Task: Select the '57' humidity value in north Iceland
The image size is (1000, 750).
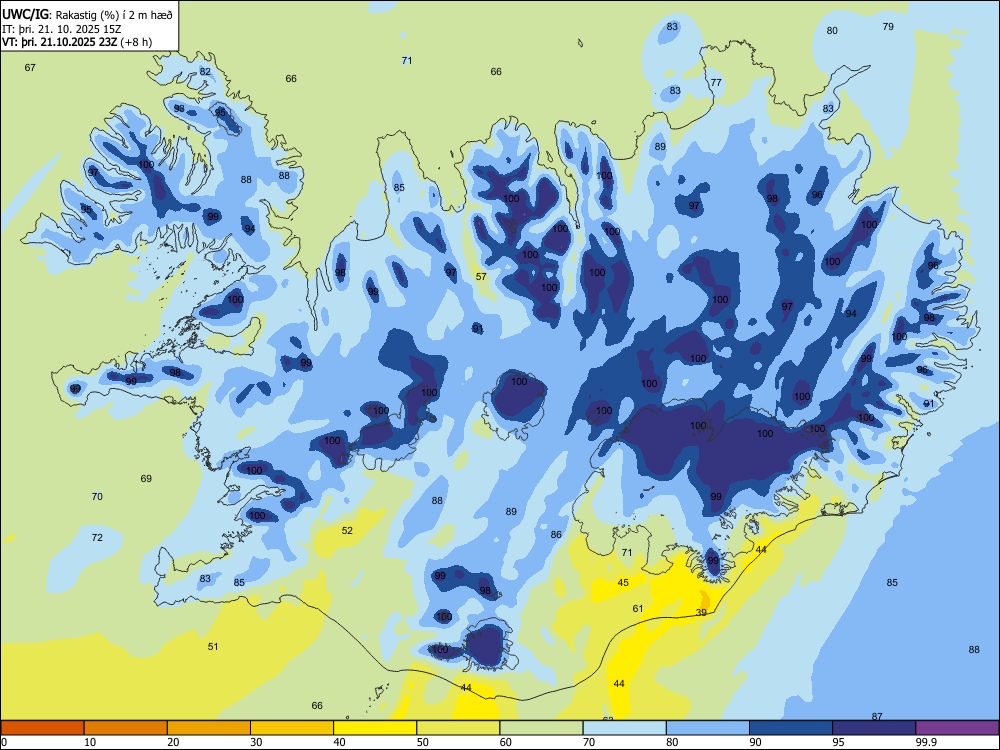Action: pos(481,276)
